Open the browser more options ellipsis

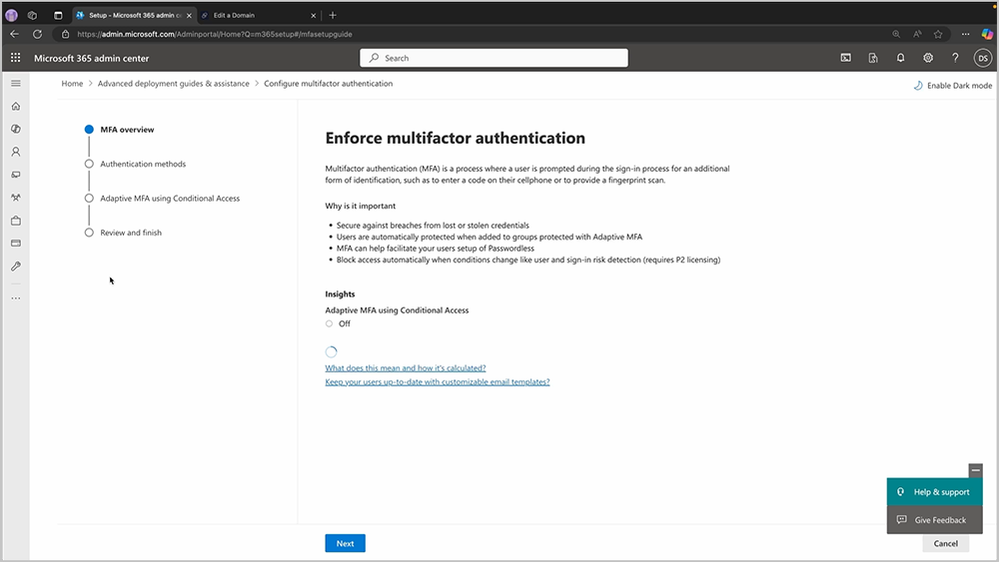pyautogui.click(x=965, y=34)
